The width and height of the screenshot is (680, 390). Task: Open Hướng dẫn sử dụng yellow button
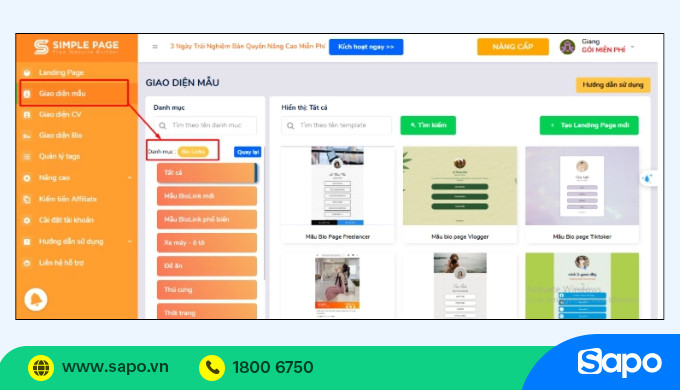click(x=613, y=85)
